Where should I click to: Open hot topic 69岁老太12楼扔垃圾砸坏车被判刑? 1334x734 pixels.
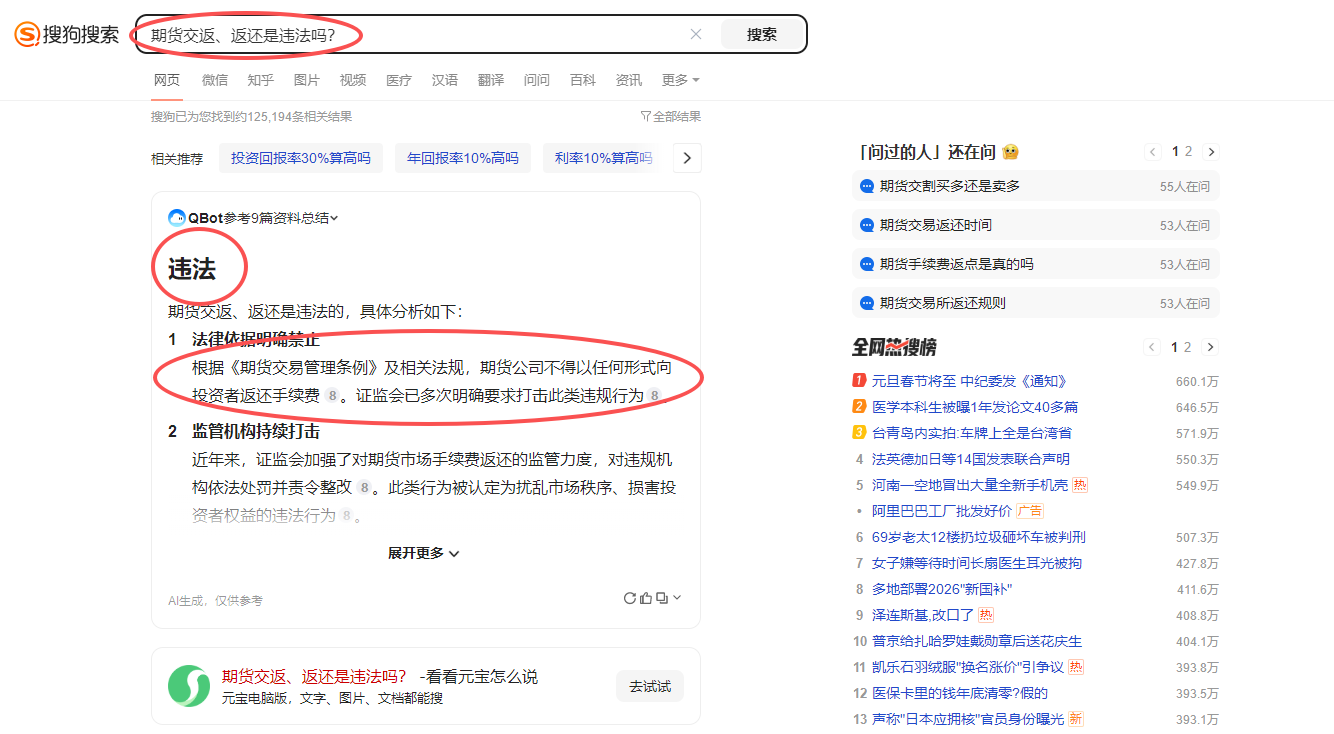[x=979, y=537]
